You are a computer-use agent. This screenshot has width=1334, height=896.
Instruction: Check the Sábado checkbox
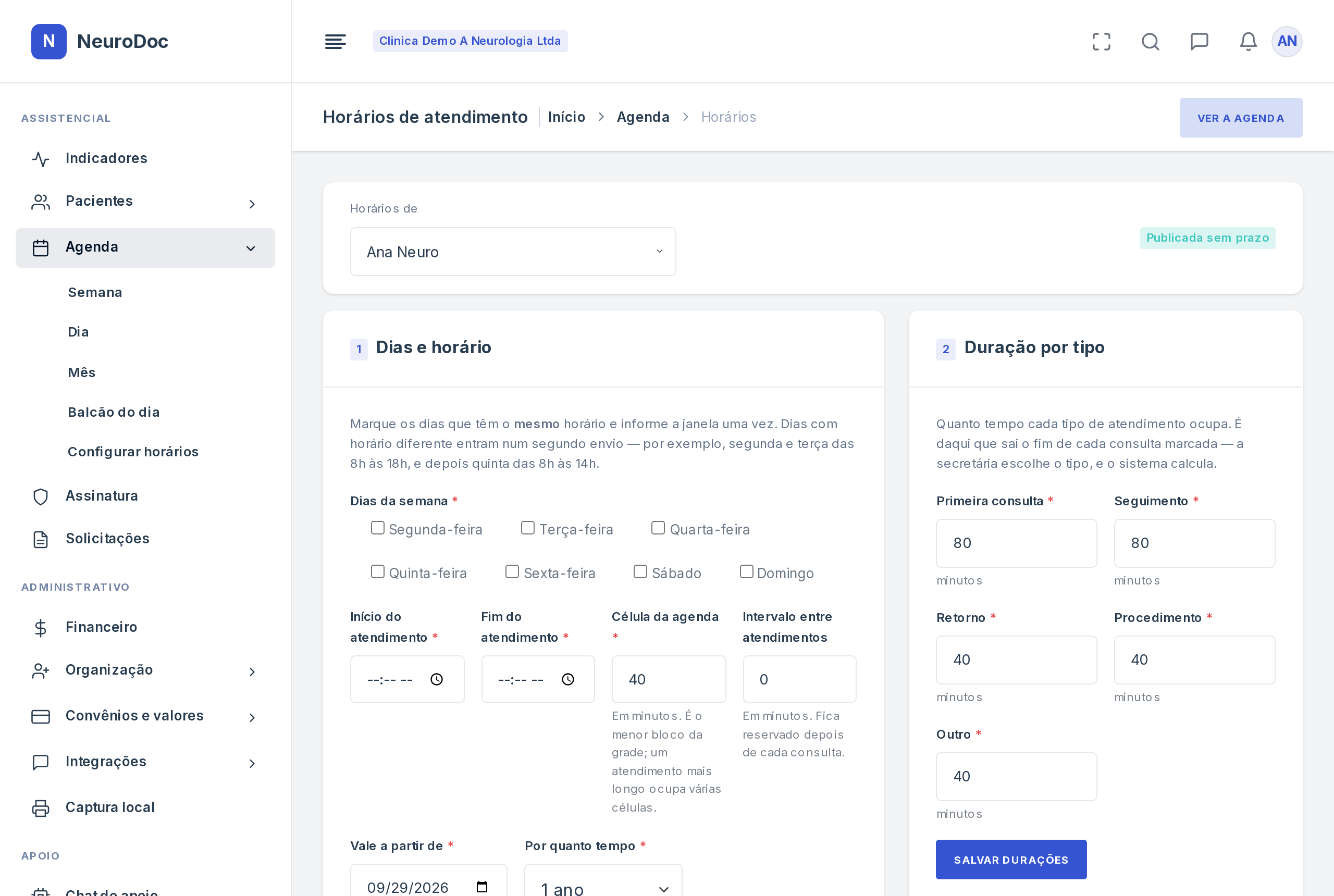coord(640,571)
